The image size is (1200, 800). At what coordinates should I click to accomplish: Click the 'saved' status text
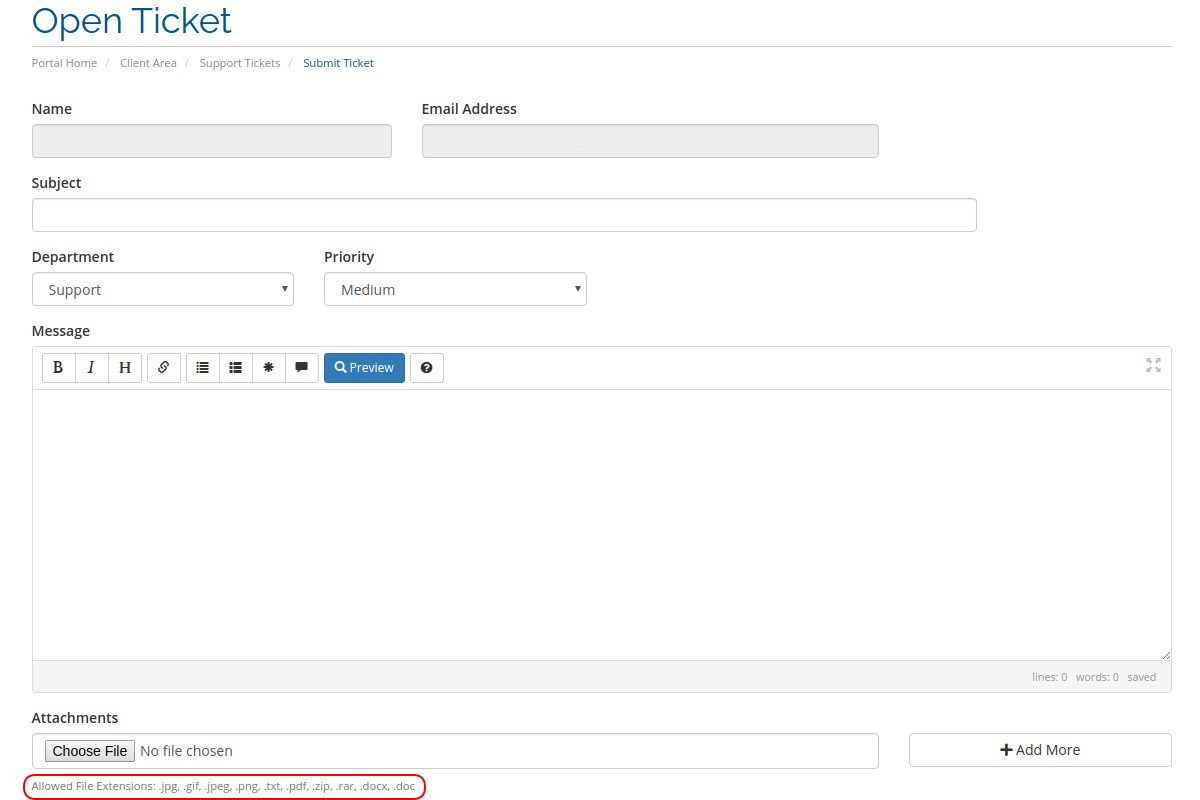tap(1141, 677)
